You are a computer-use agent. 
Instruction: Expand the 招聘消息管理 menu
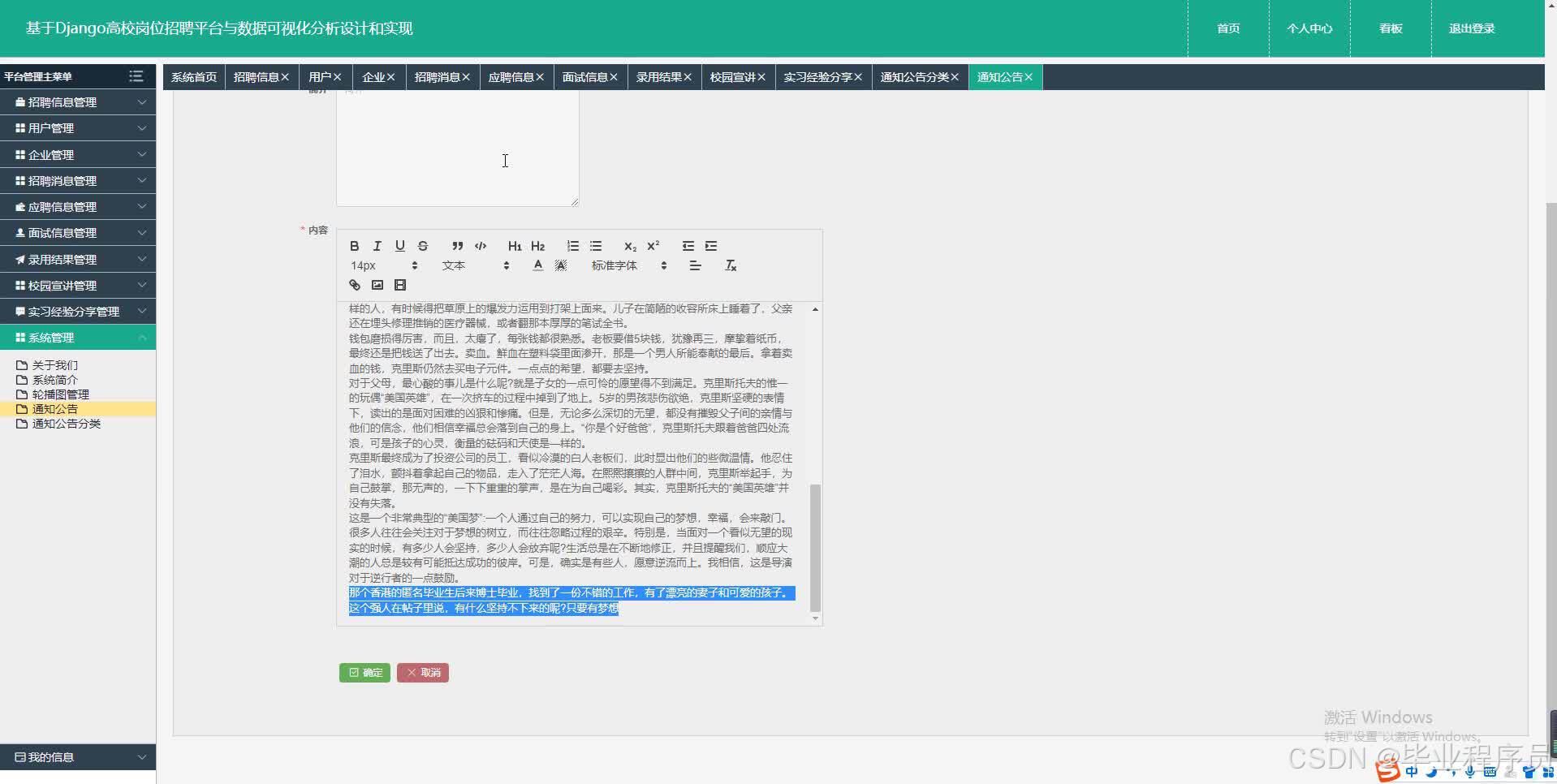click(x=78, y=180)
